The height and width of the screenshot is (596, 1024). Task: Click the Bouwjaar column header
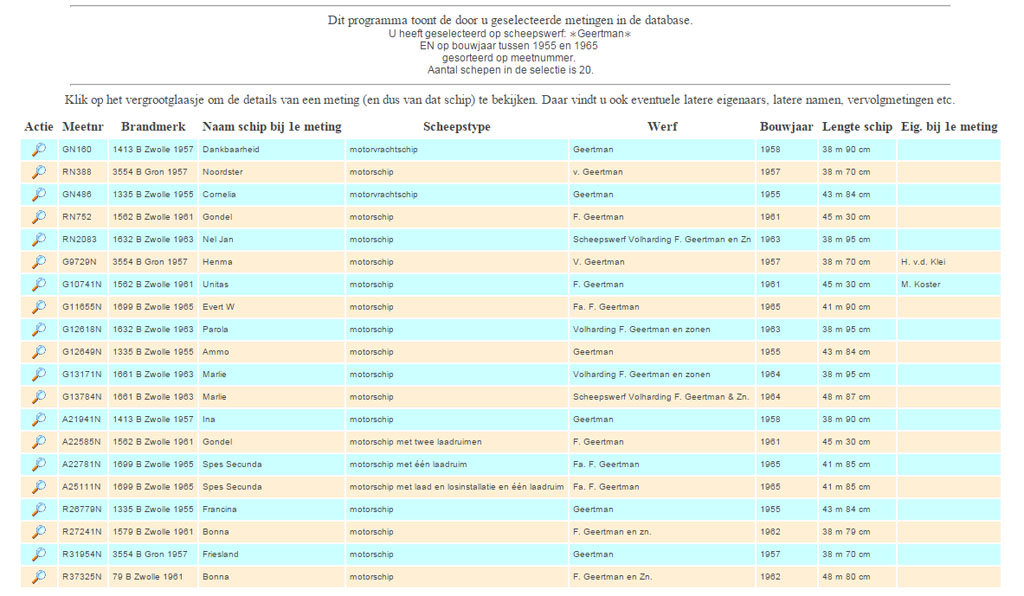click(787, 127)
